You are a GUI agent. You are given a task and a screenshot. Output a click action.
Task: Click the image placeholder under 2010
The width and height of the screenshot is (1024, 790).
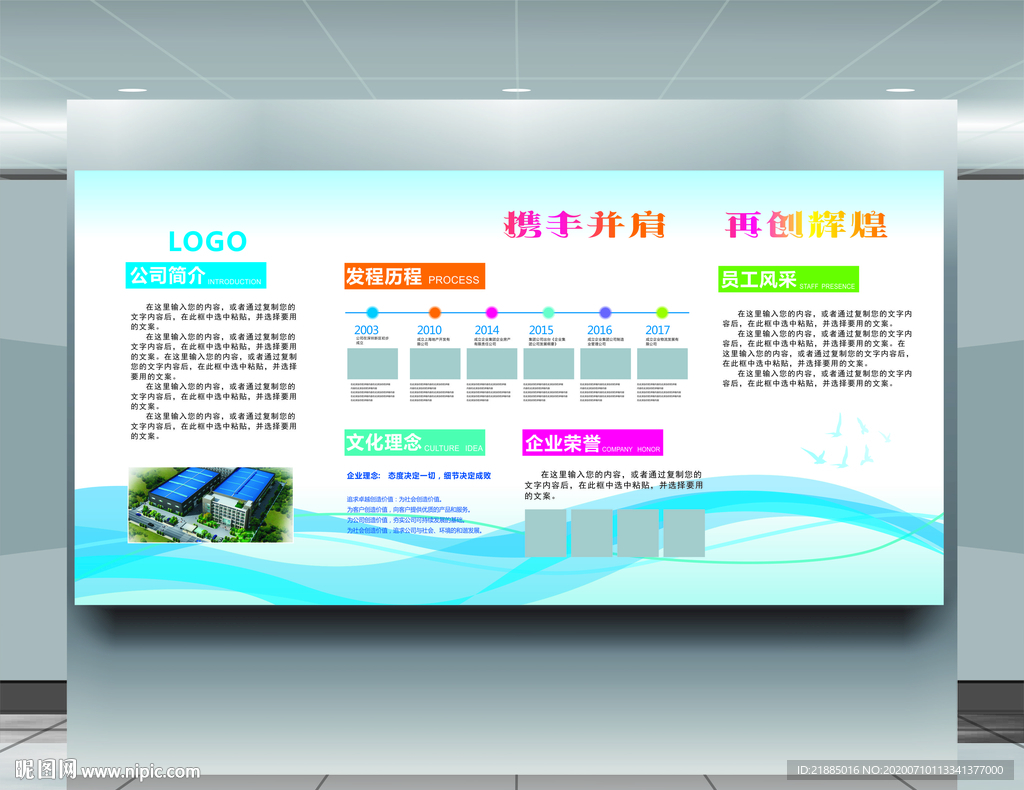435,364
